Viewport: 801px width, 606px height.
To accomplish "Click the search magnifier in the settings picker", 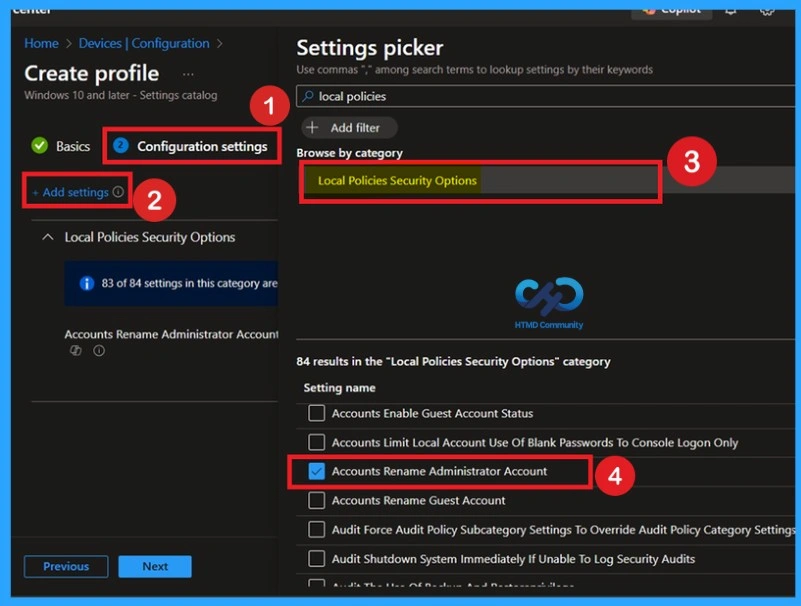I will tap(309, 98).
